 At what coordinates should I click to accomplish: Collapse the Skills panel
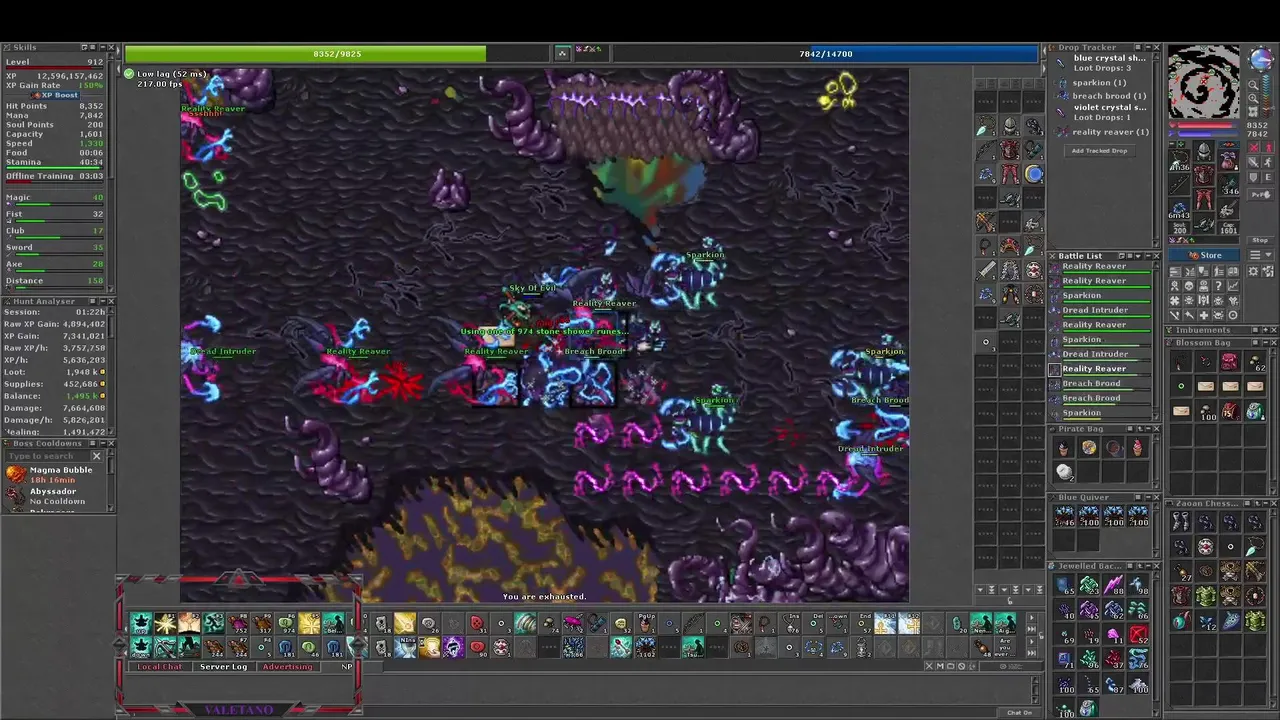[103, 47]
